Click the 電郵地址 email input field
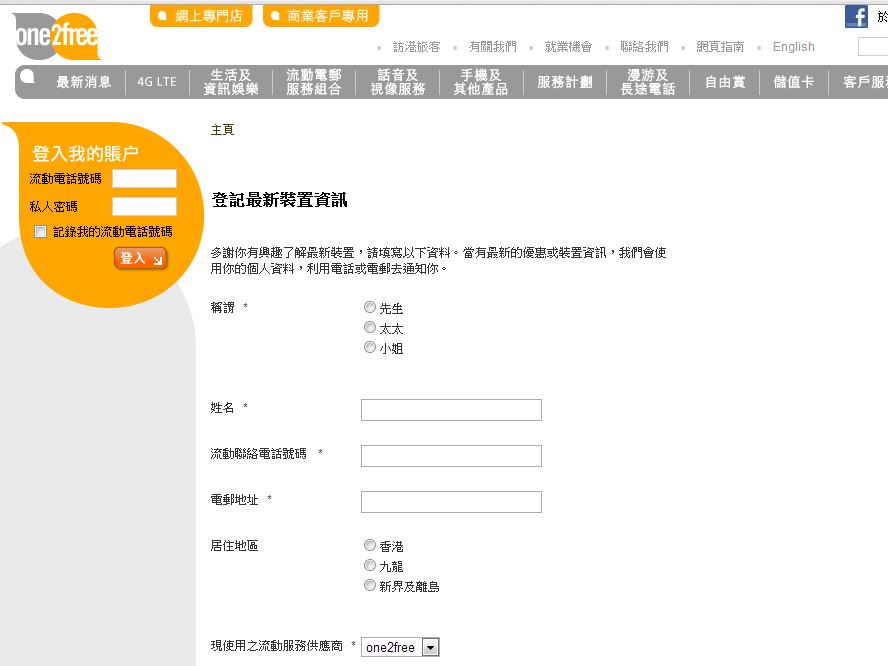Image resolution: width=888 pixels, height=666 pixels. (x=451, y=502)
